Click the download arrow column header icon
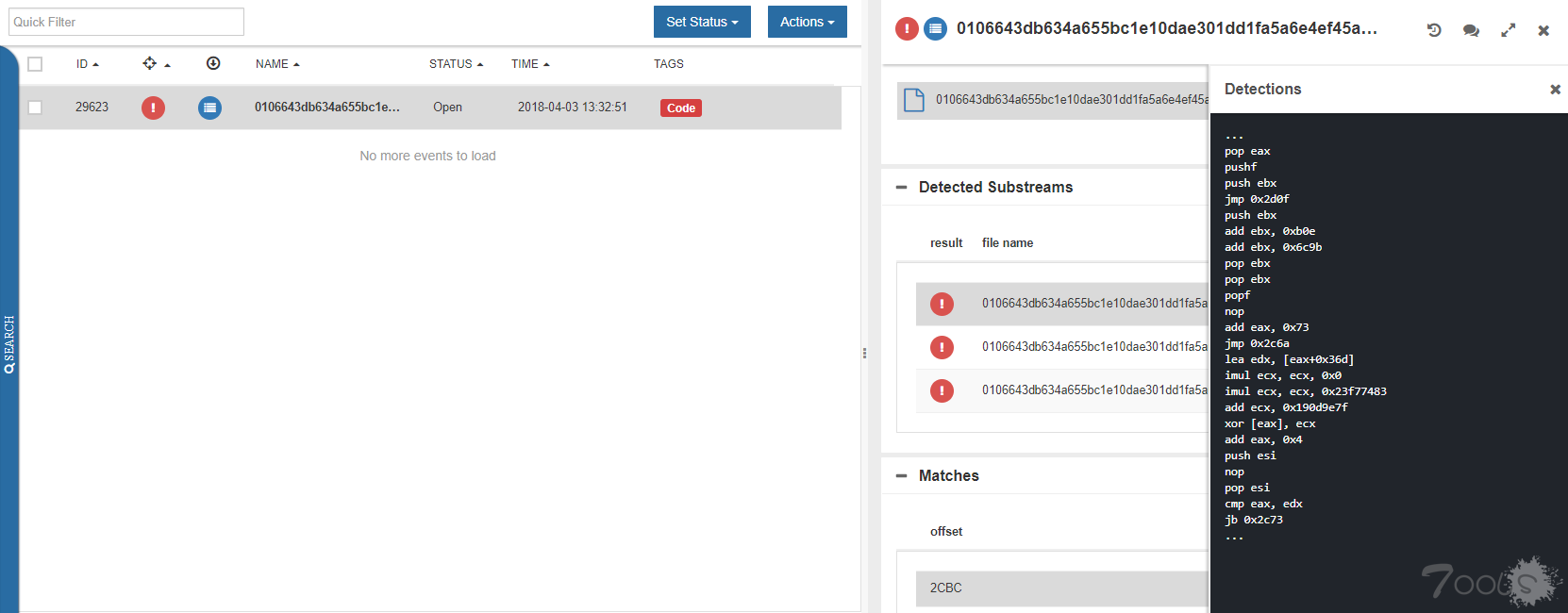This screenshot has width=1568, height=613. click(213, 63)
